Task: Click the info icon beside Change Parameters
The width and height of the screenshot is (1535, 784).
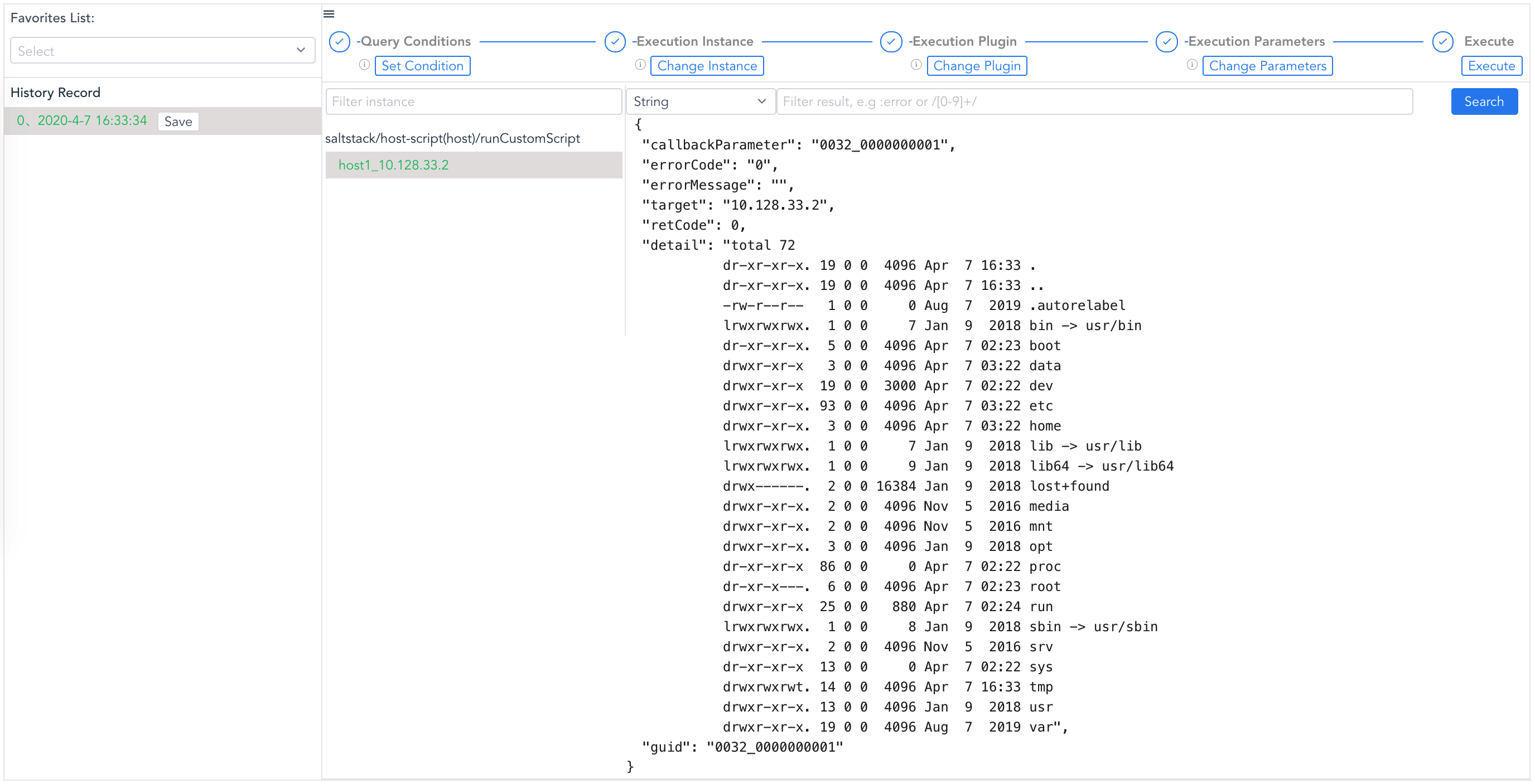Action: click(x=1192, y=66)
